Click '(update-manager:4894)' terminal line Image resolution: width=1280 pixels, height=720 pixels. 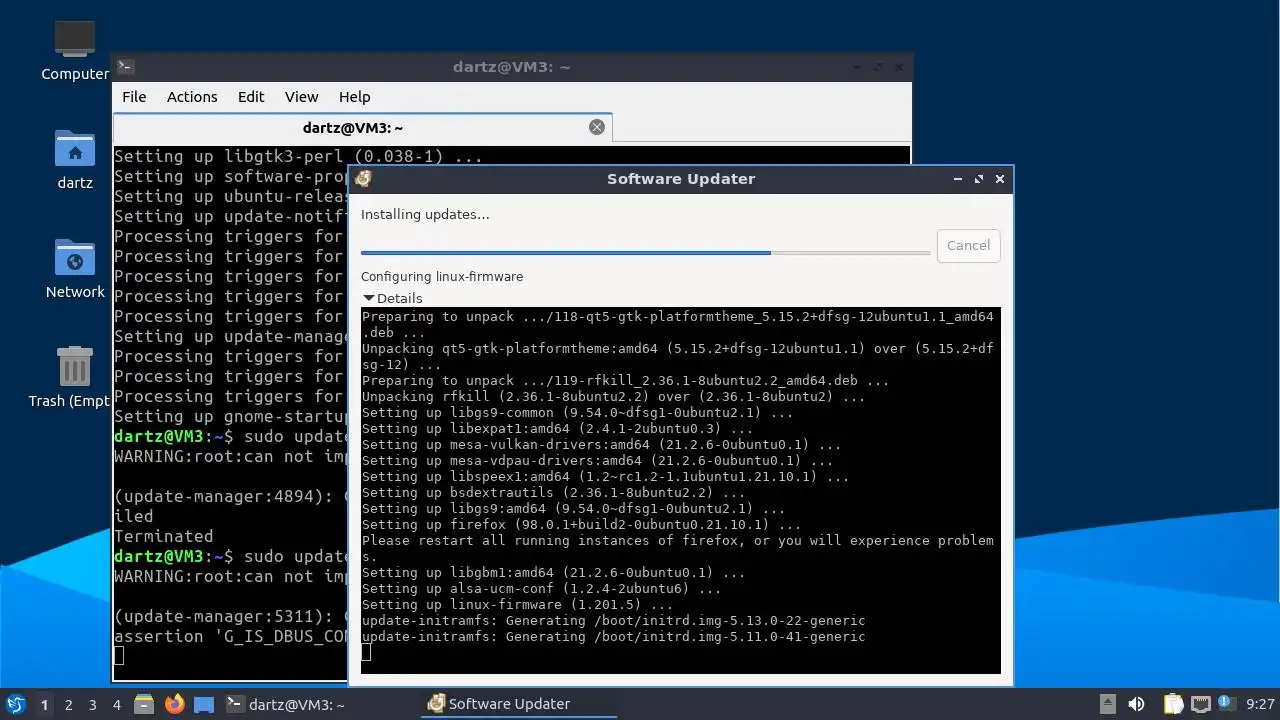click(231, 496)
